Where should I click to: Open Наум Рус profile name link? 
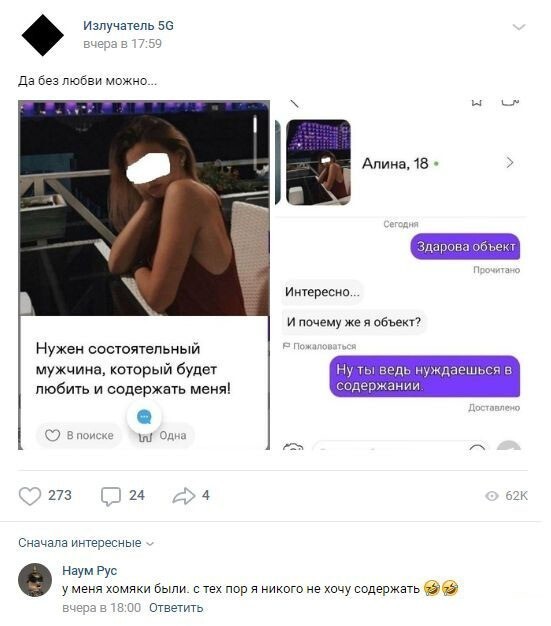tap(89, 571)
